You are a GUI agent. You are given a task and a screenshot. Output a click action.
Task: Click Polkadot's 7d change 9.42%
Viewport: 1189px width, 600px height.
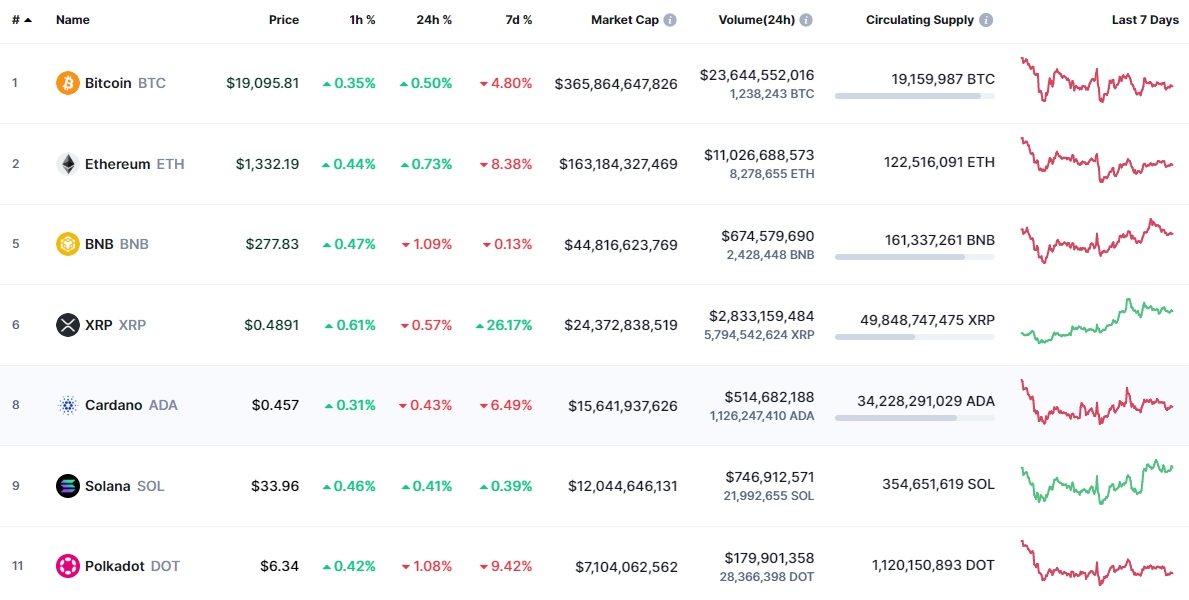(506, 567)
